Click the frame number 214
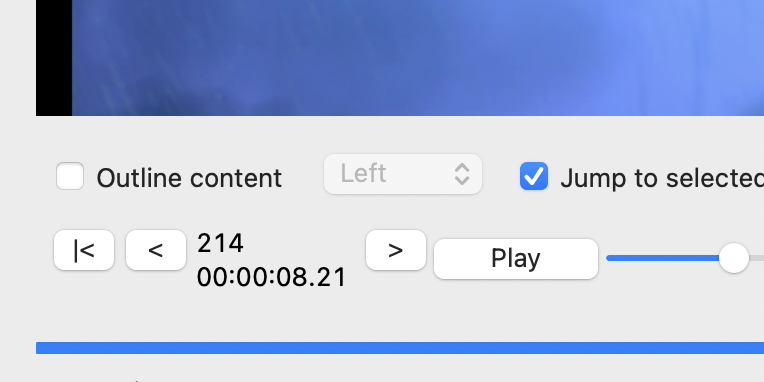The image size is (764, 382). (220, 243)
